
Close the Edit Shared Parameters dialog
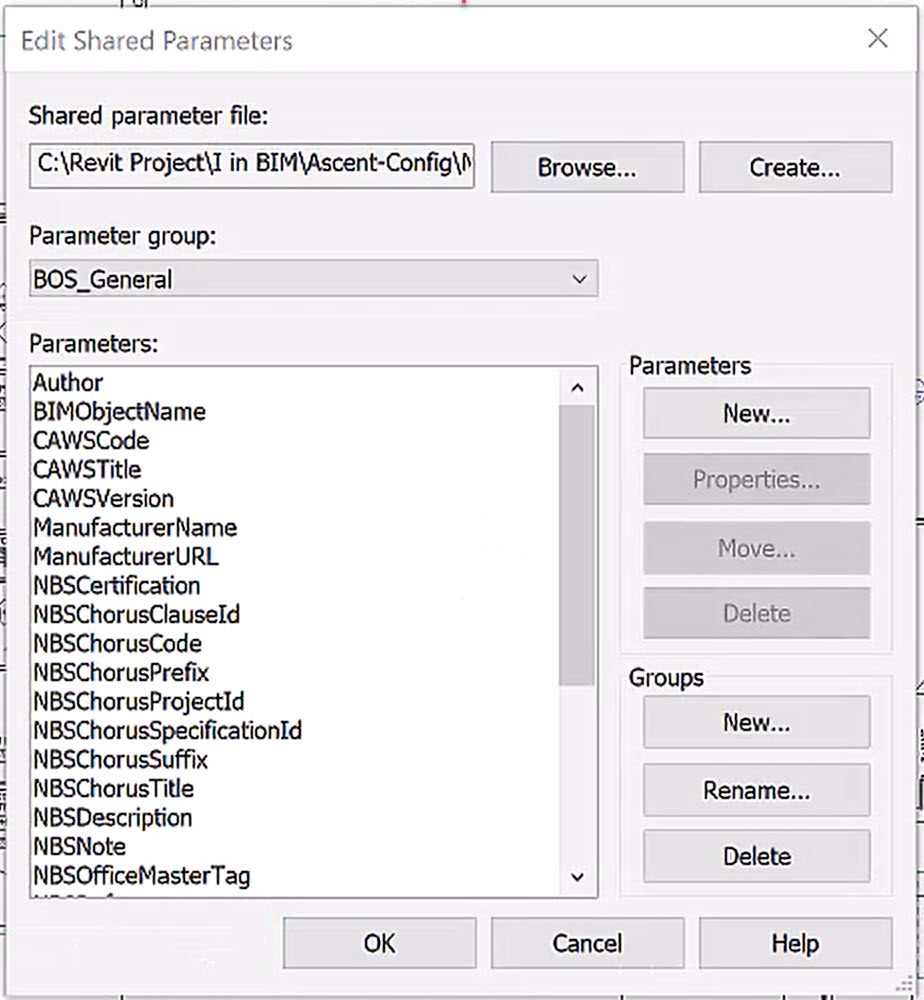tap(878, 39)
